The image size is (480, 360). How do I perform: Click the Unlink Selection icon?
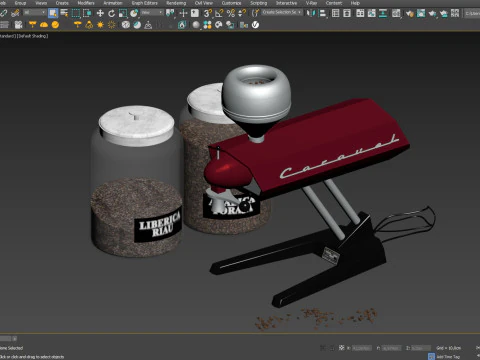[4, 13]
